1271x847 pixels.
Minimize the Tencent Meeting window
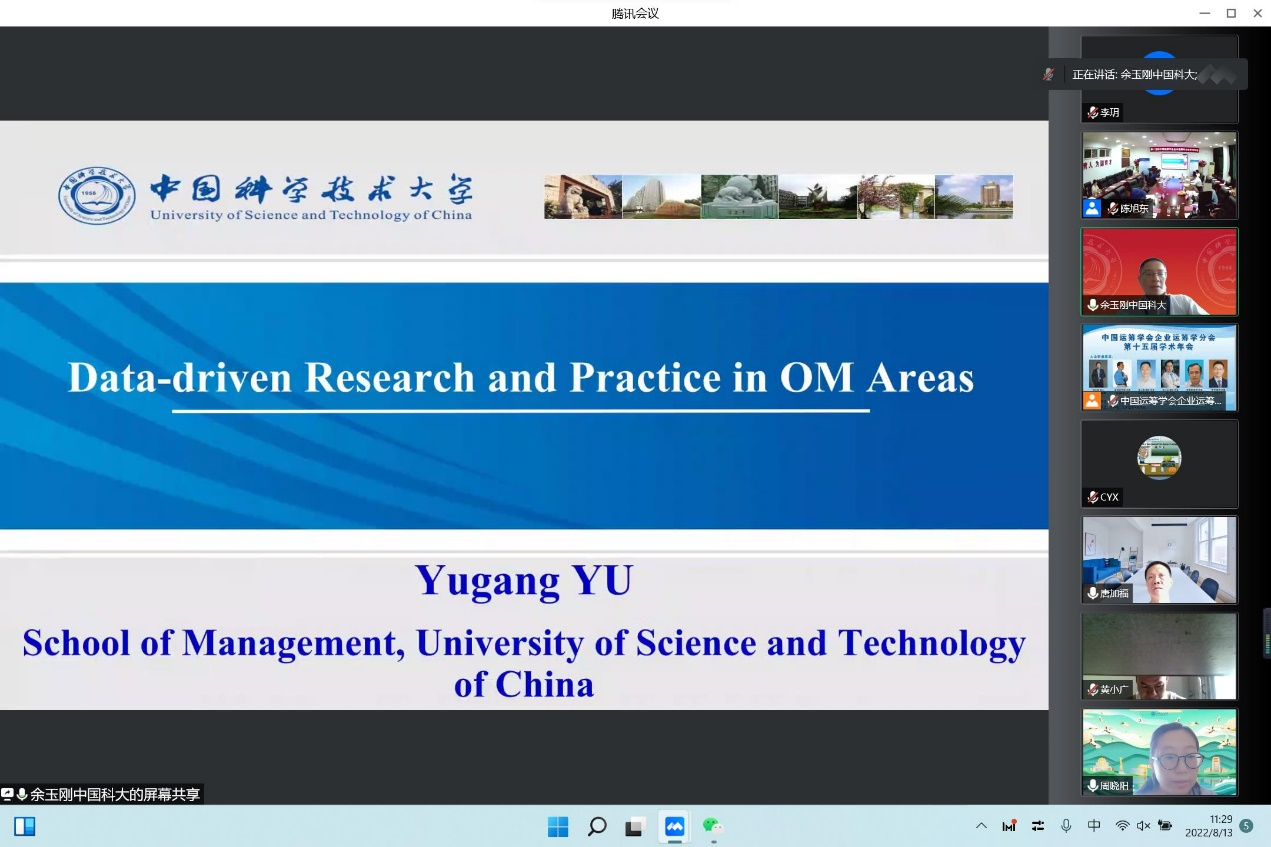click(x=1207, y=13)
